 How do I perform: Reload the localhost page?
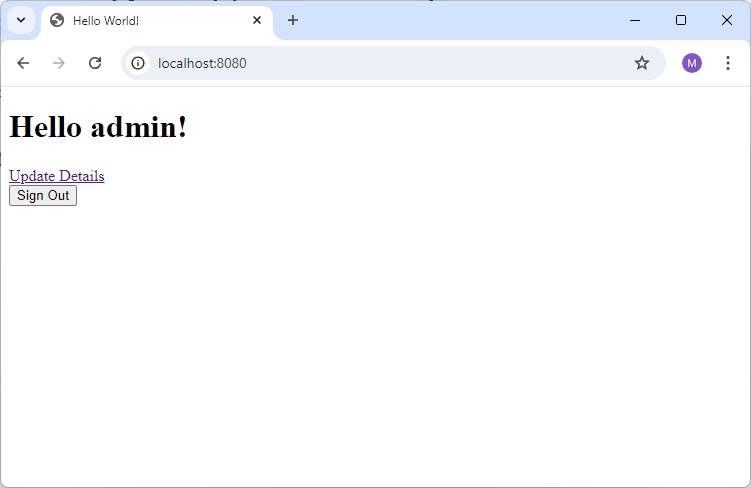[95, 63]
